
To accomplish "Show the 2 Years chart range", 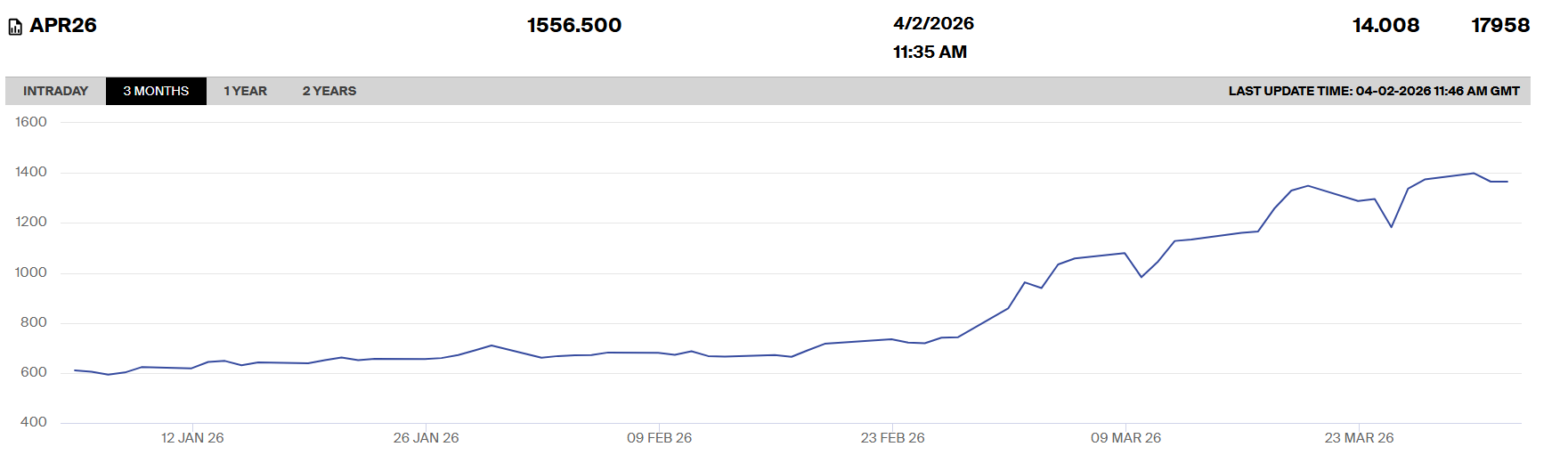I will point(329,91).
